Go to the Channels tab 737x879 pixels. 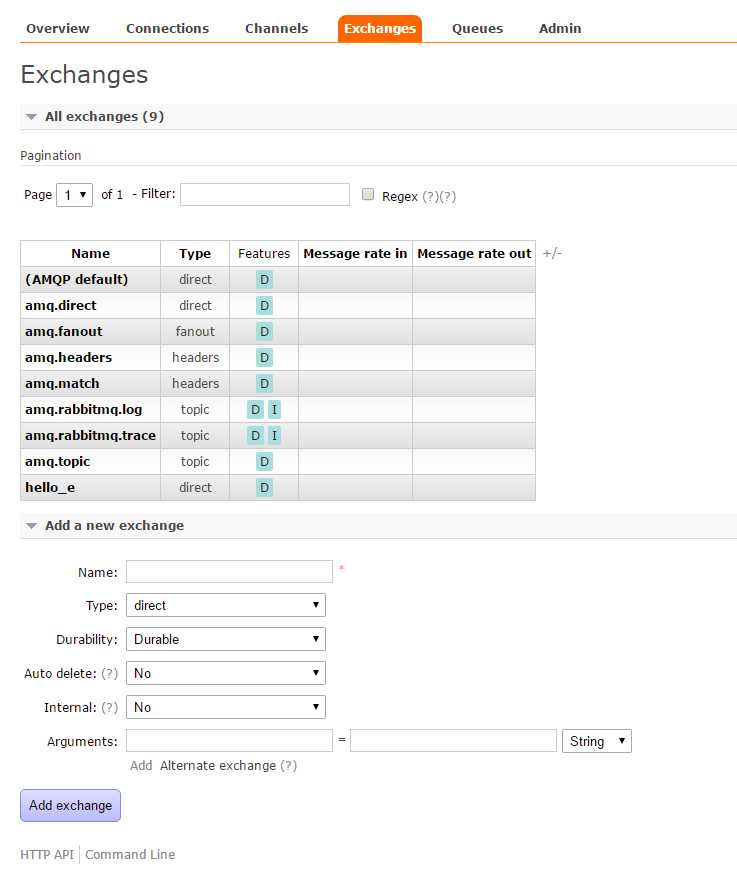(x=276, y=29)
